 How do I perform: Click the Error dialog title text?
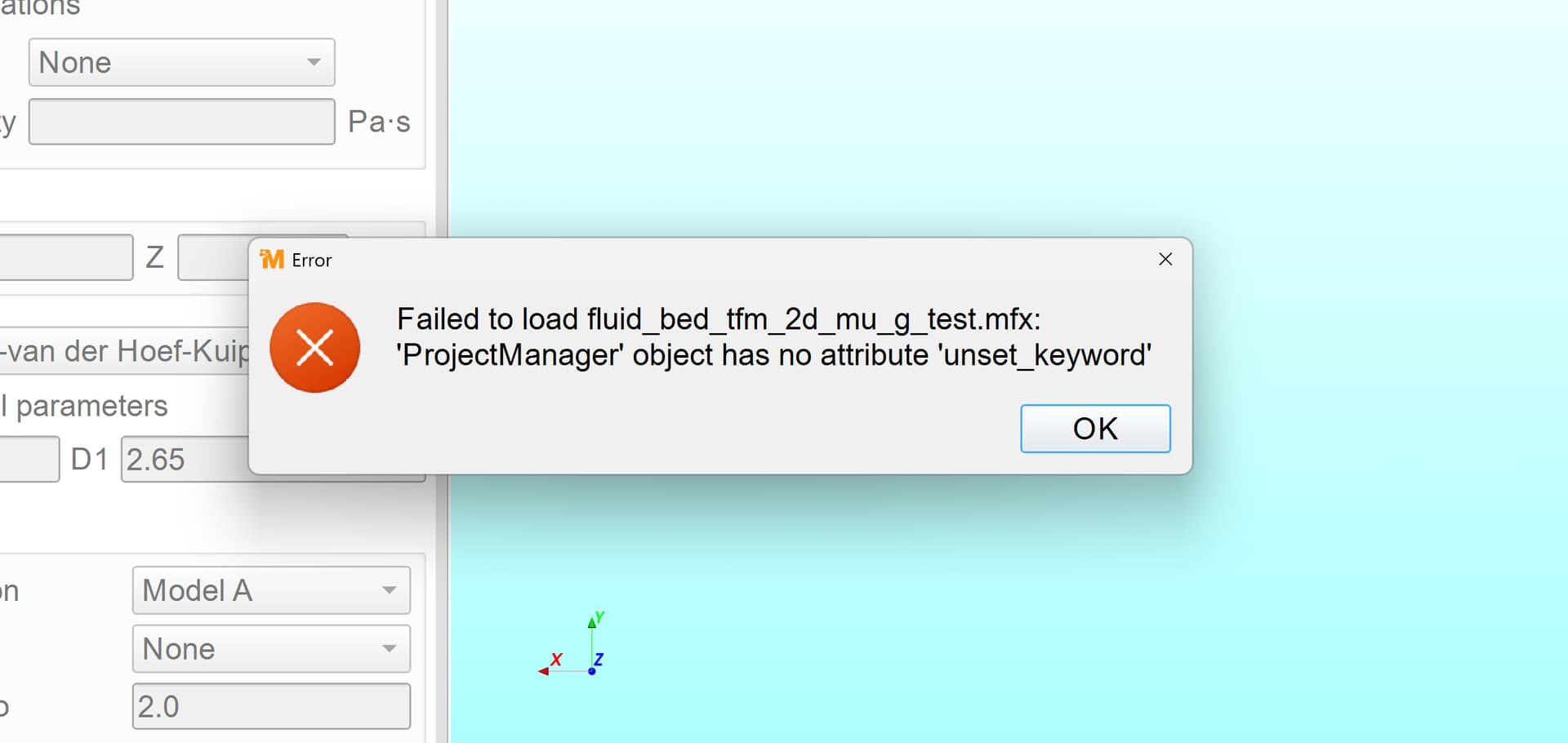(312, 260)
